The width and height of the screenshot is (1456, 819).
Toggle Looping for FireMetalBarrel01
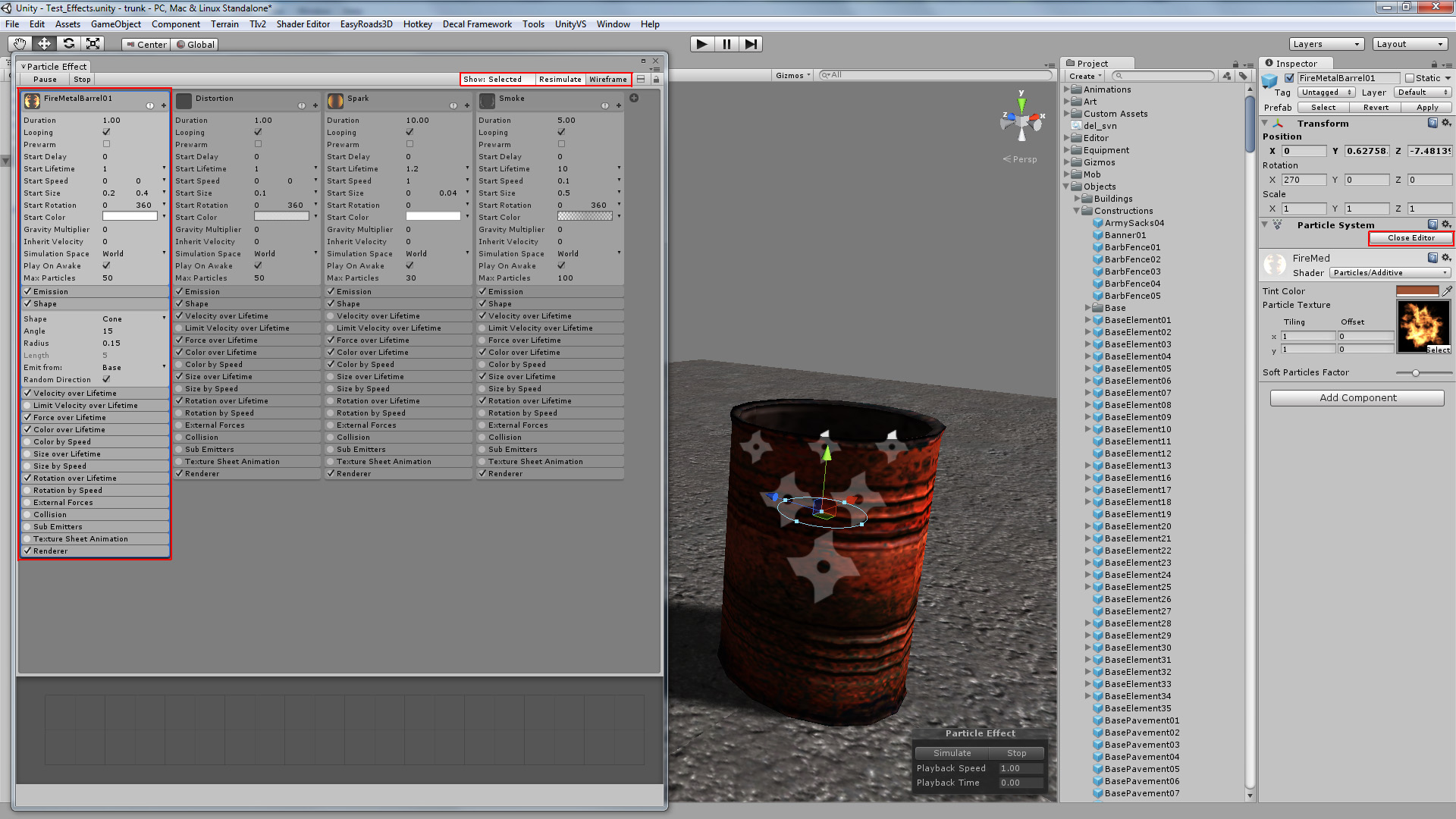[106, 132]
